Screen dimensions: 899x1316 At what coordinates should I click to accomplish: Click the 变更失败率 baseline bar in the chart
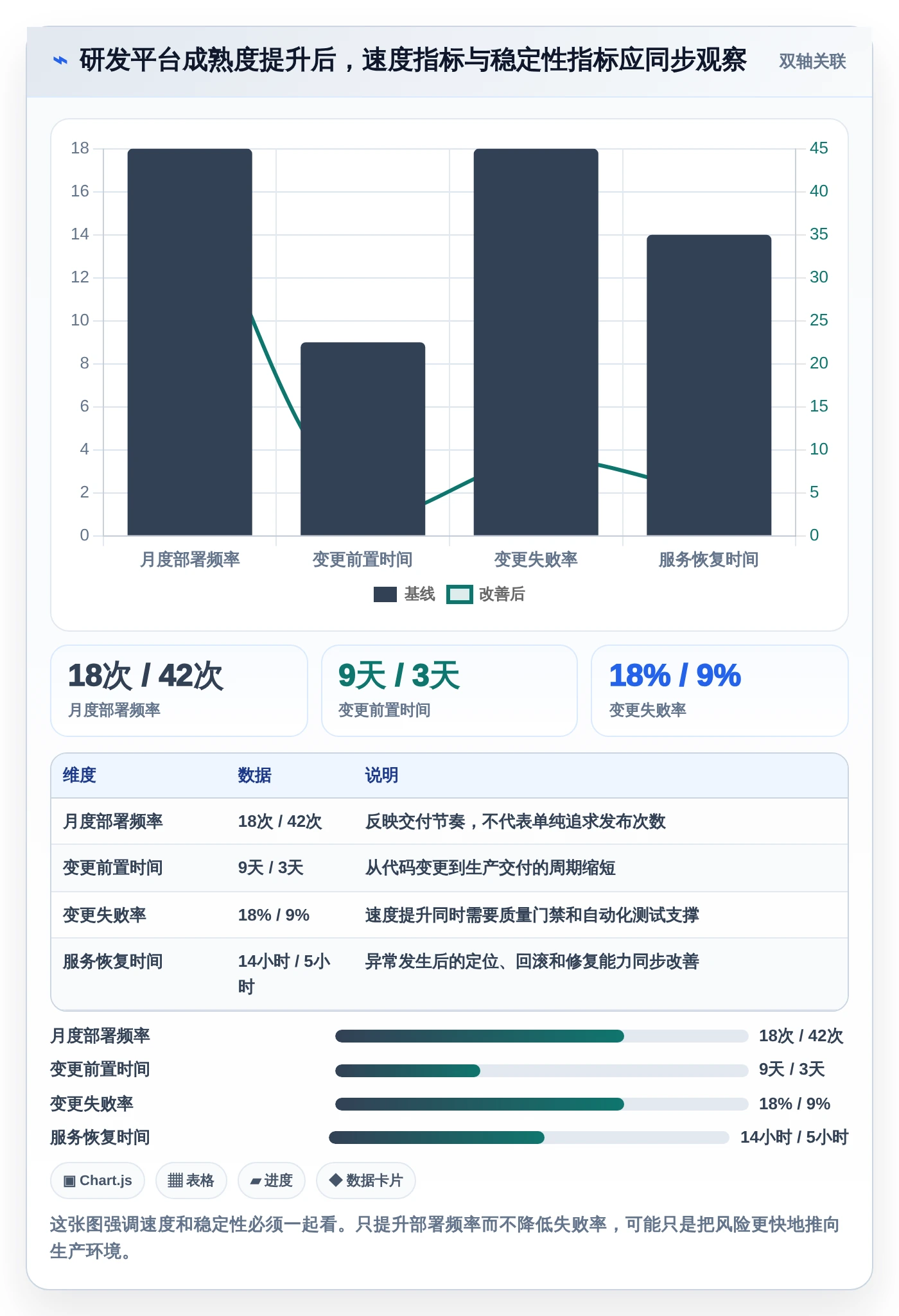536,342
